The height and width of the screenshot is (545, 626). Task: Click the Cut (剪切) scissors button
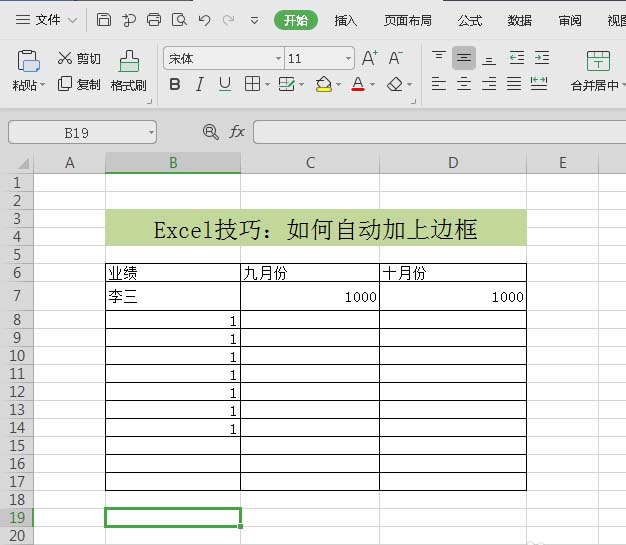coord(79,58)
